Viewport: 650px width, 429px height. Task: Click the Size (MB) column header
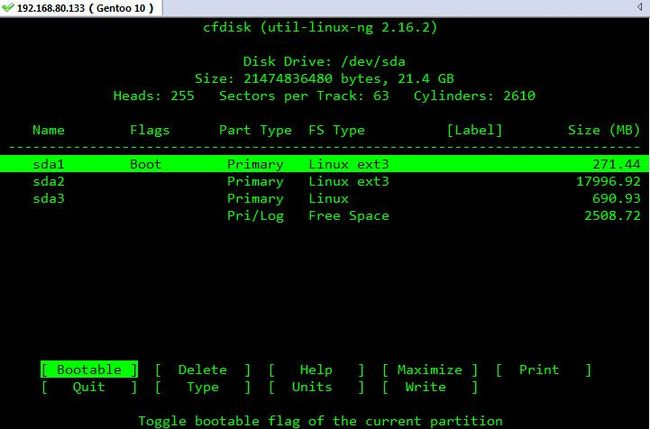[604, 130]
